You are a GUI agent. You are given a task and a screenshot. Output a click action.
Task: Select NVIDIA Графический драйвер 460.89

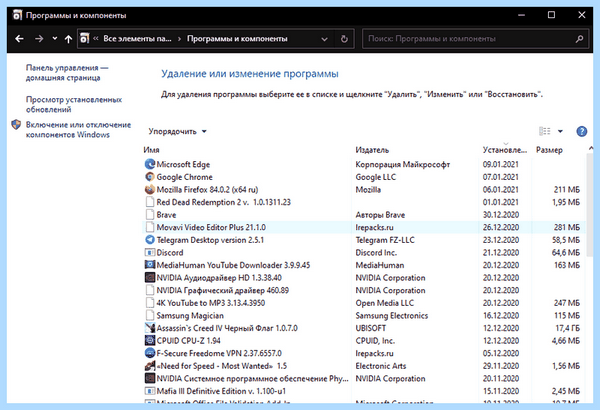(x=363, y=290)
